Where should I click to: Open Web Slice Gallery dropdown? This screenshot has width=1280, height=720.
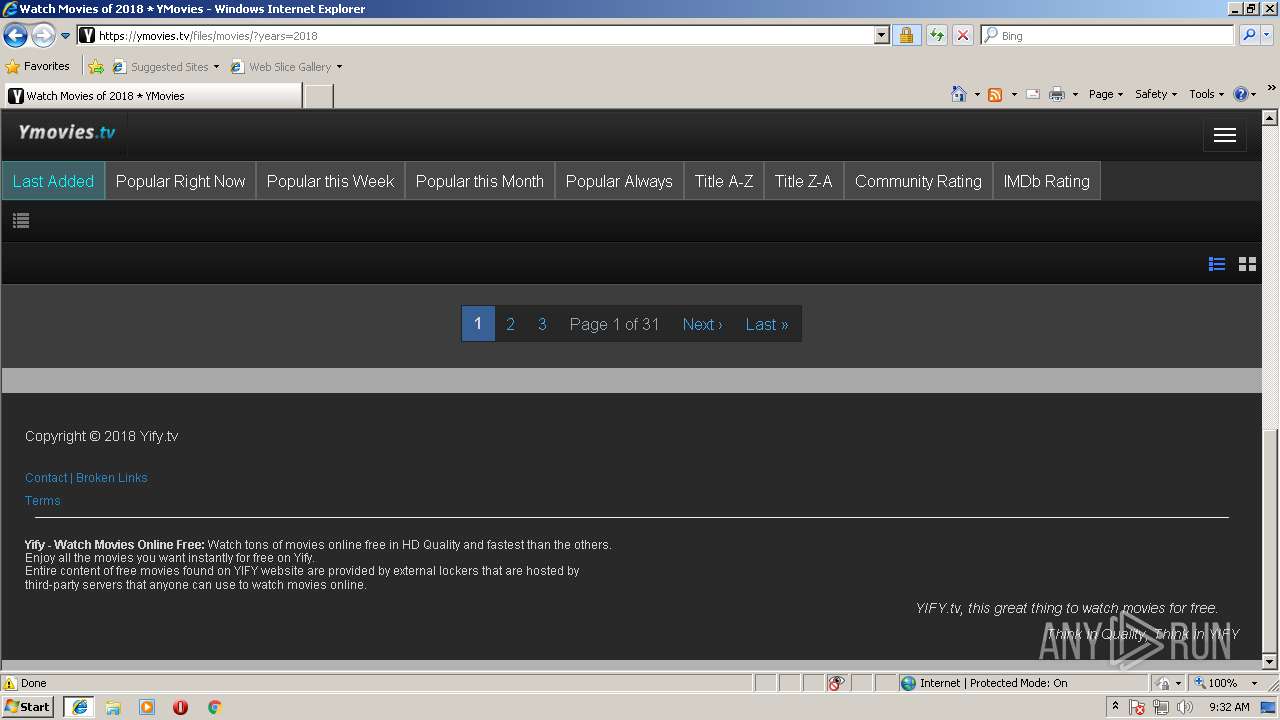pyautogui.click(x=286, y=67)
